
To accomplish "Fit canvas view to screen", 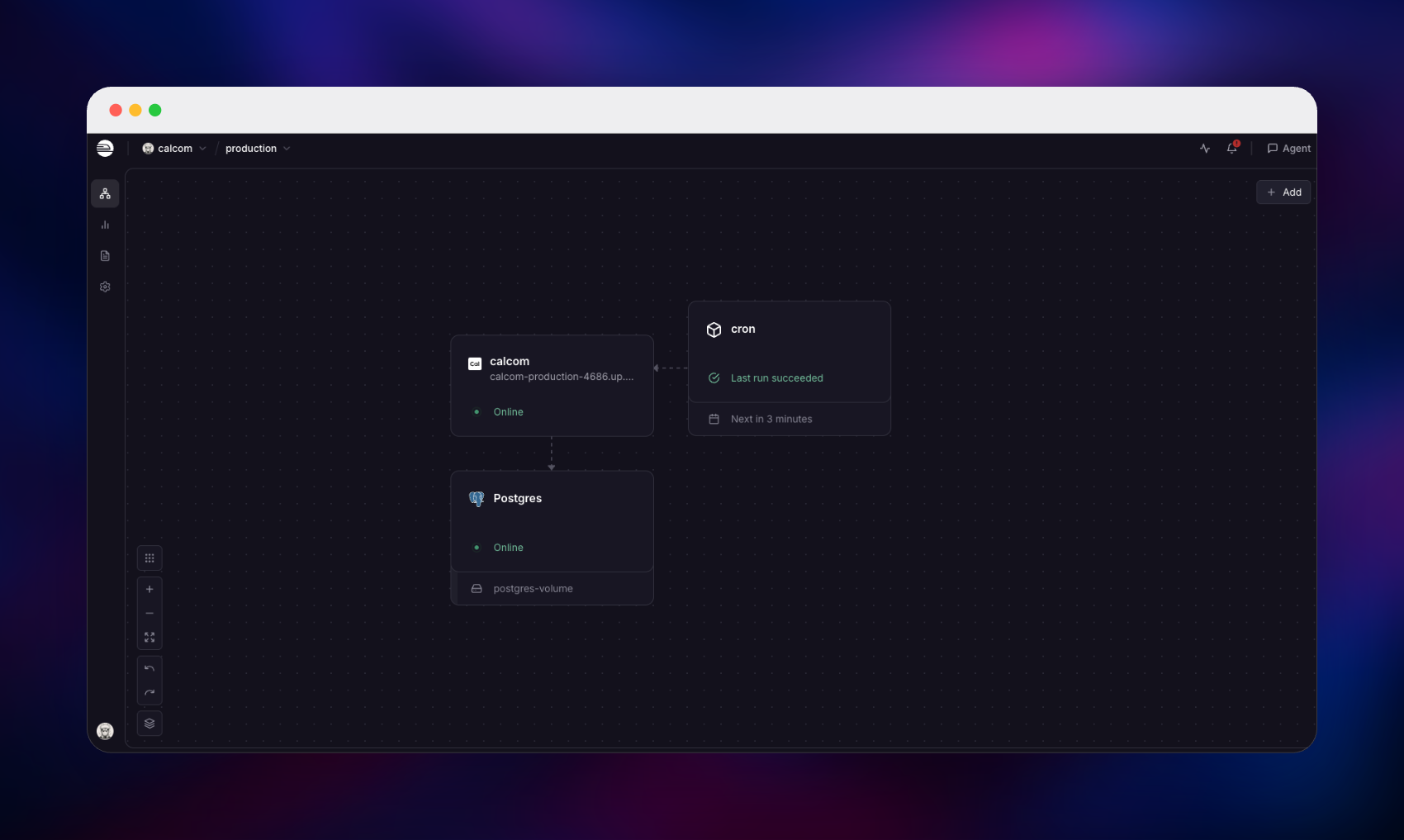I will [x=149, y=638].
